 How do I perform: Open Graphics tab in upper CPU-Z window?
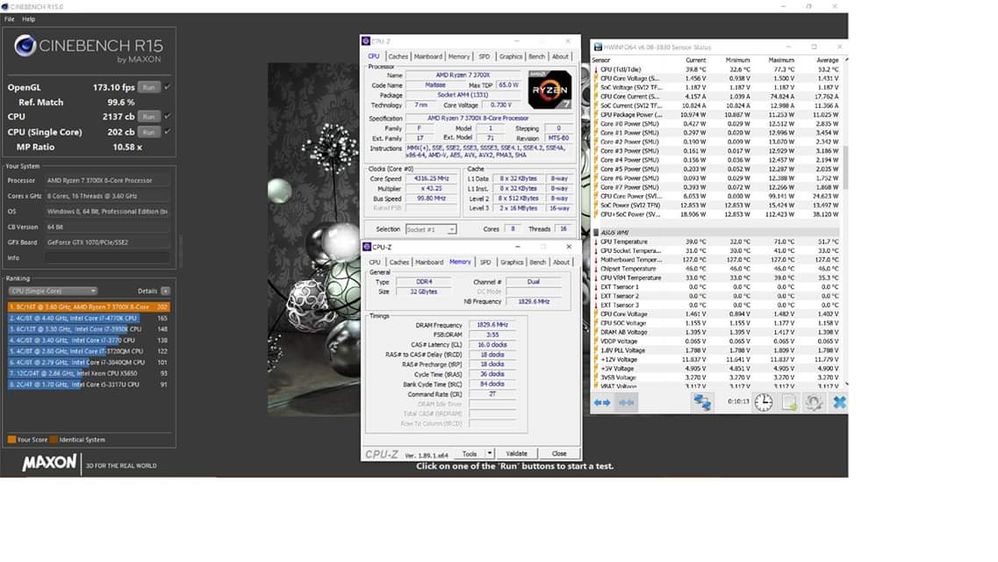click(510, 57)
